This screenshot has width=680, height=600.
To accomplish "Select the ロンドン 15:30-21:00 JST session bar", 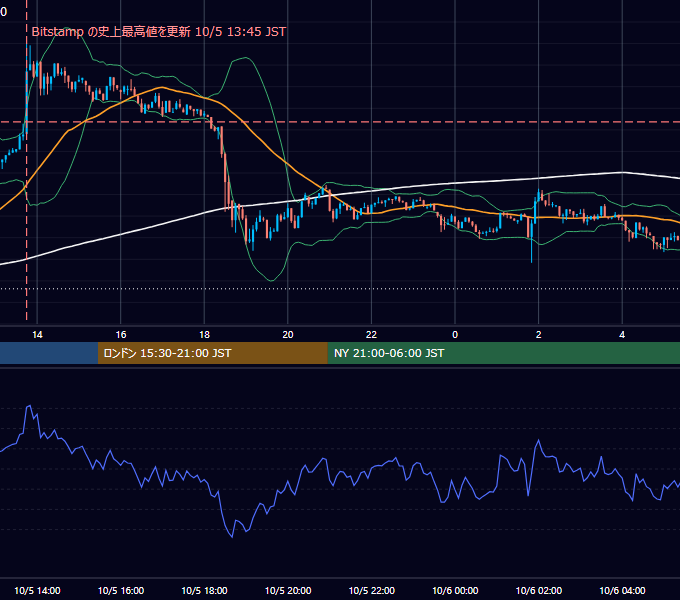I will 212,353.
